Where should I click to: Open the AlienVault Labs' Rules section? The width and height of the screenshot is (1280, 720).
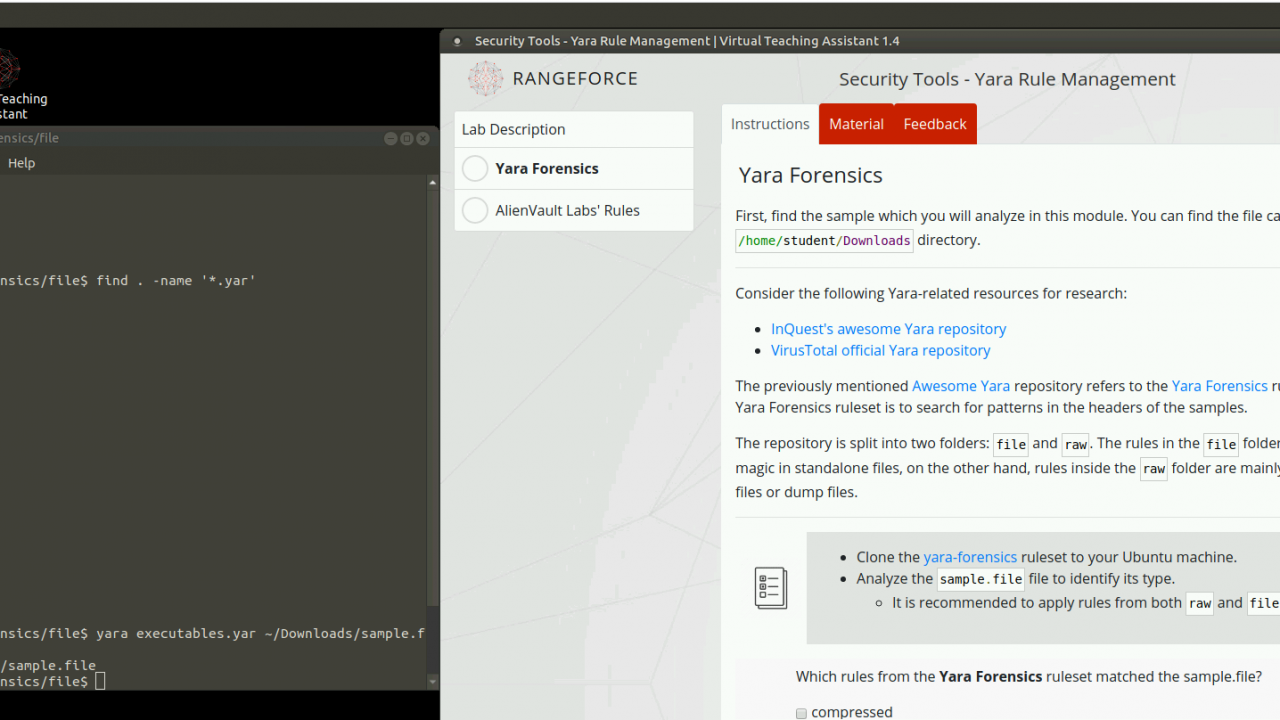[x=574, y=211]
